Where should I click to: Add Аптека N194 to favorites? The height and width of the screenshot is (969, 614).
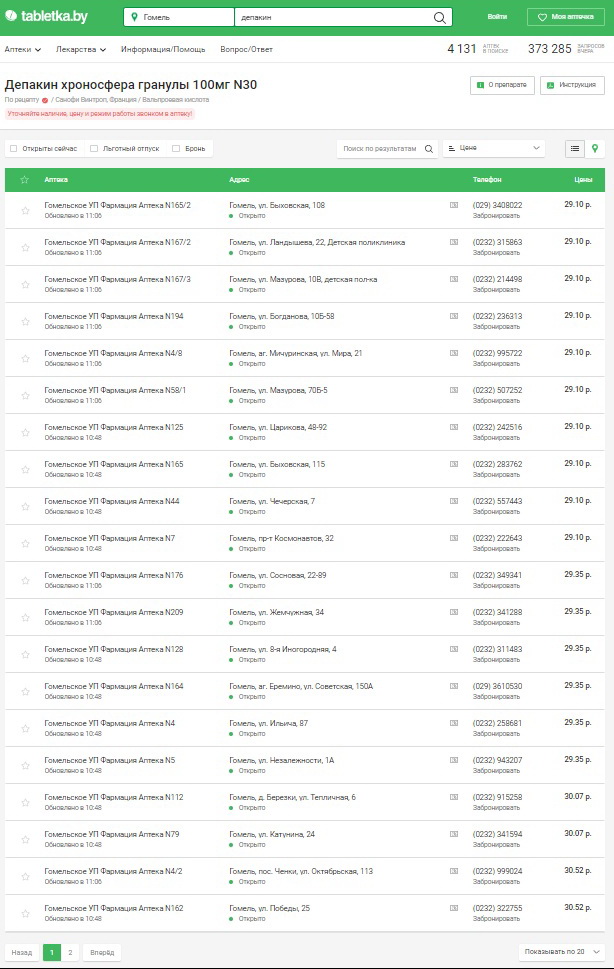pyautogui.click(x=25, y=321)
